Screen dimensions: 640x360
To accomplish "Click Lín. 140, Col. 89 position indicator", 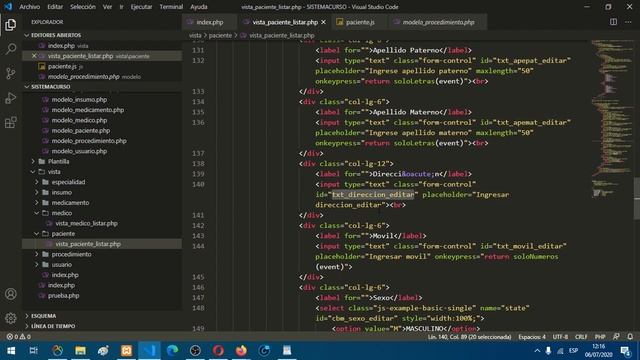I will pos(469,337).
